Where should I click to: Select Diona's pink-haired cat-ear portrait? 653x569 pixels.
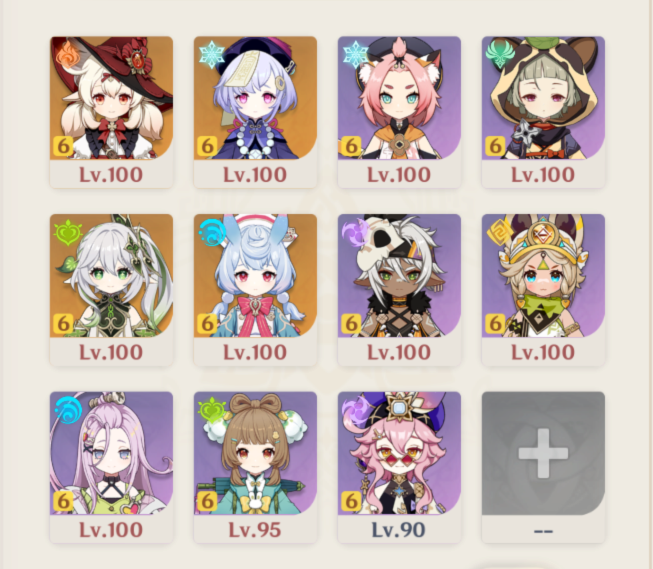point(399,98)
